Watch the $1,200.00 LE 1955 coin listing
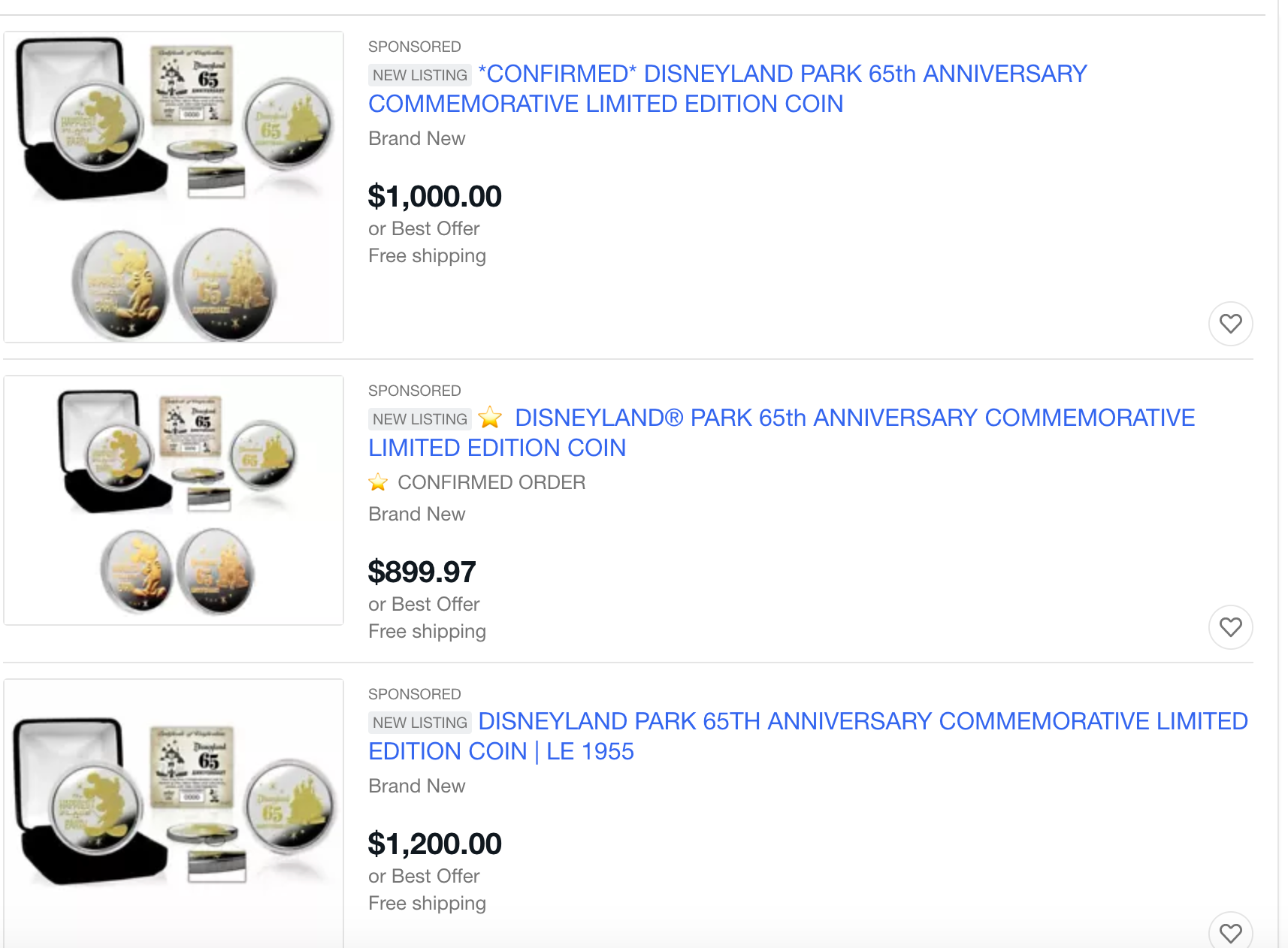Image resolution: width=1288 pixels, height=948 pixels. 1230,932
